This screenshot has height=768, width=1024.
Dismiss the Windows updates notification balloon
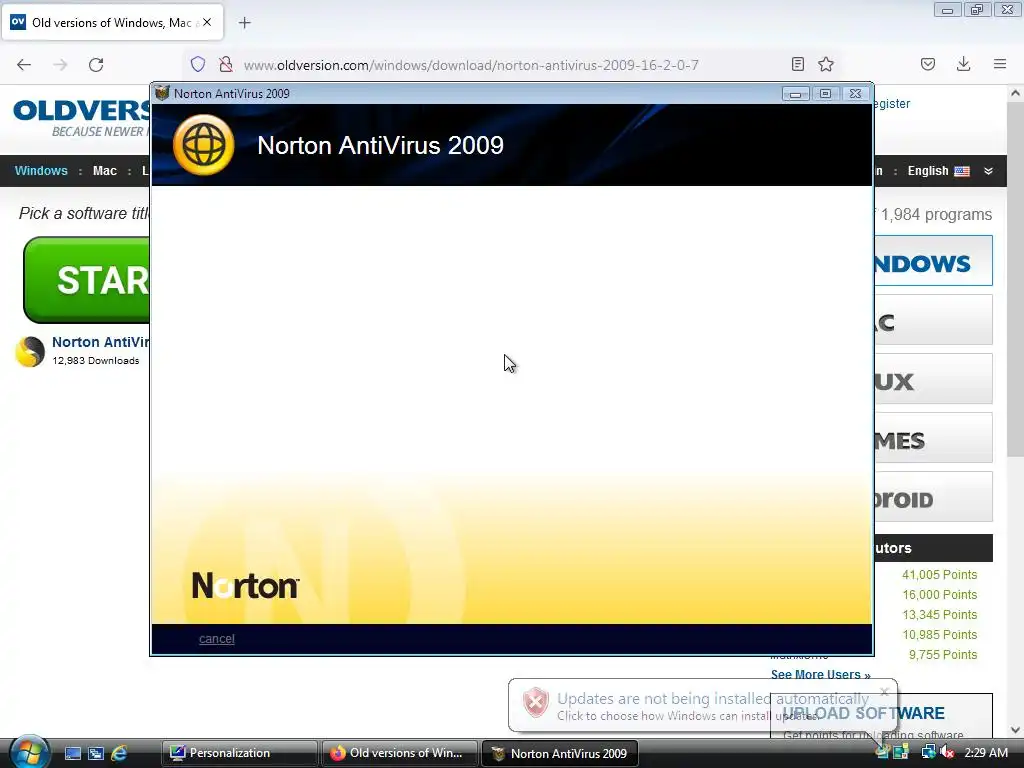pyautogui.click(x=884, y=692)
